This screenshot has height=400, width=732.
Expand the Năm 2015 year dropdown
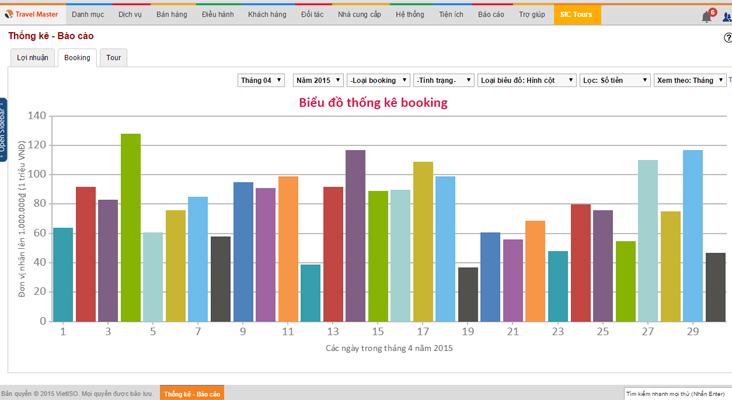[x=317, y=79]
